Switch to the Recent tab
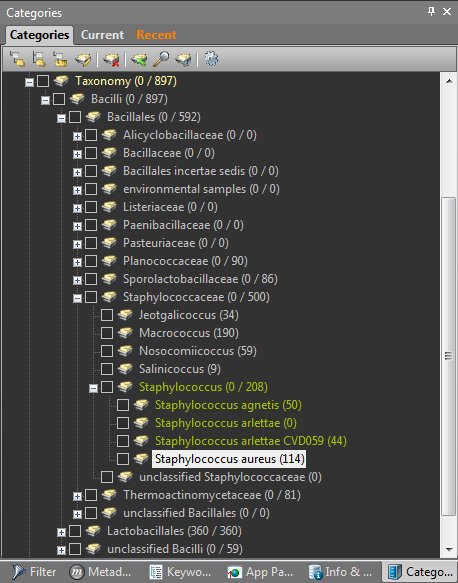458x583 pixels. tap(156, 35)
